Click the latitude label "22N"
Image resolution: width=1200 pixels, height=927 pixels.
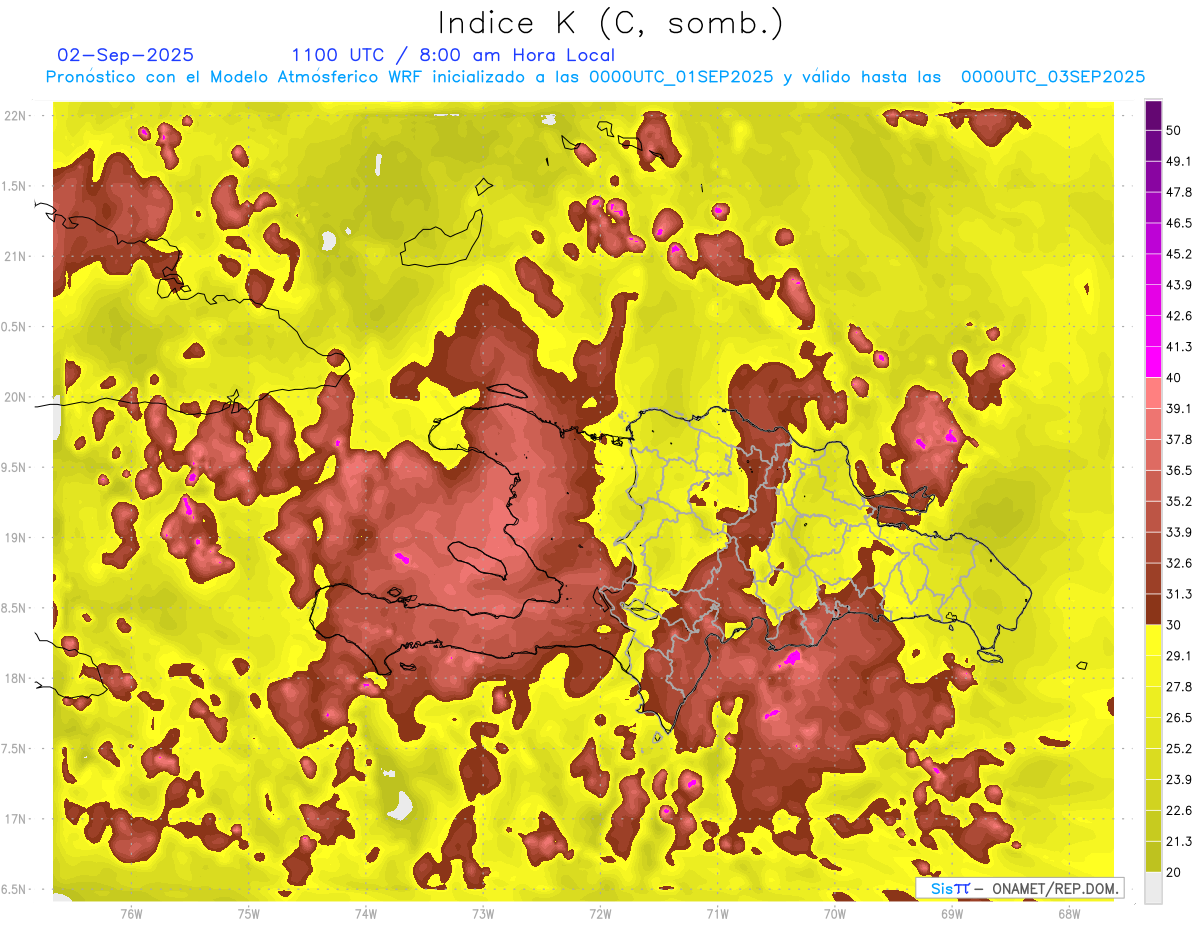click(15, 116)
